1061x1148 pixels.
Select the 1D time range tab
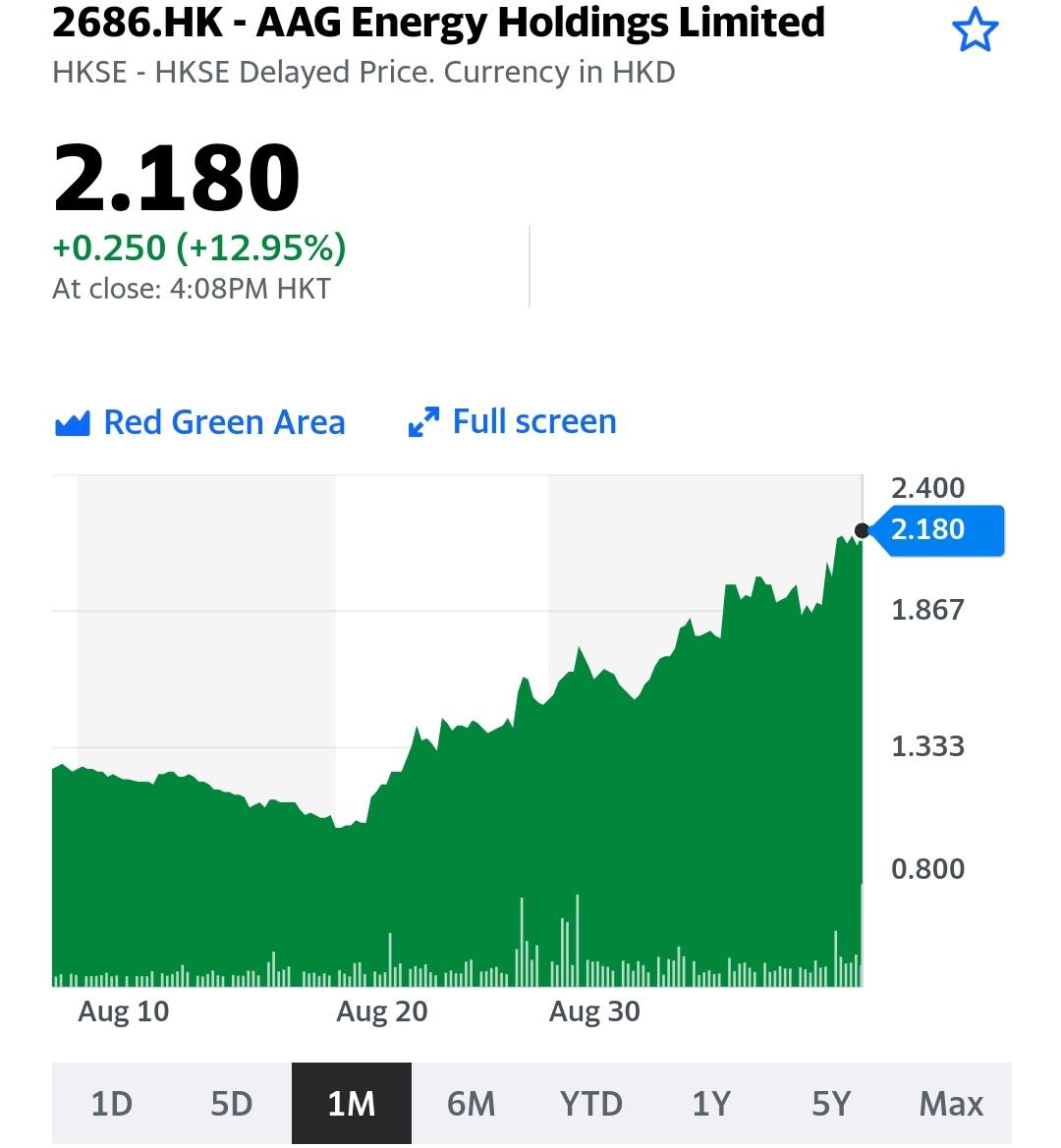112,1104
